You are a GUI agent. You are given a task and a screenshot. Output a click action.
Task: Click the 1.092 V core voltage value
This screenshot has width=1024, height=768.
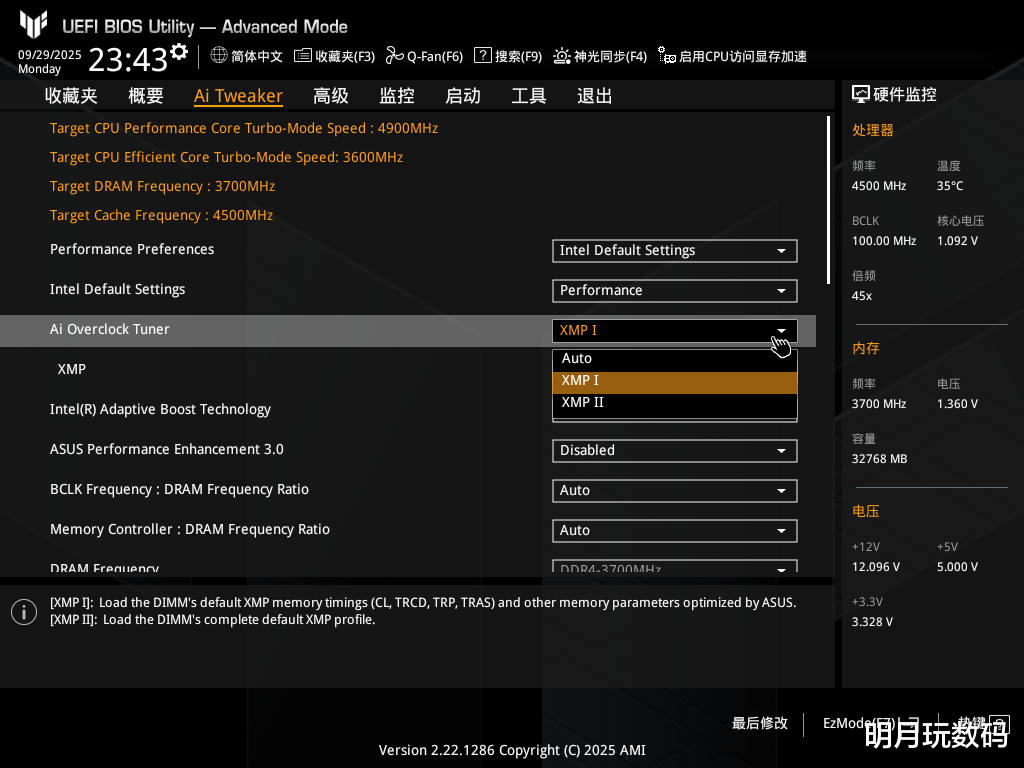(x=957, y=241)
